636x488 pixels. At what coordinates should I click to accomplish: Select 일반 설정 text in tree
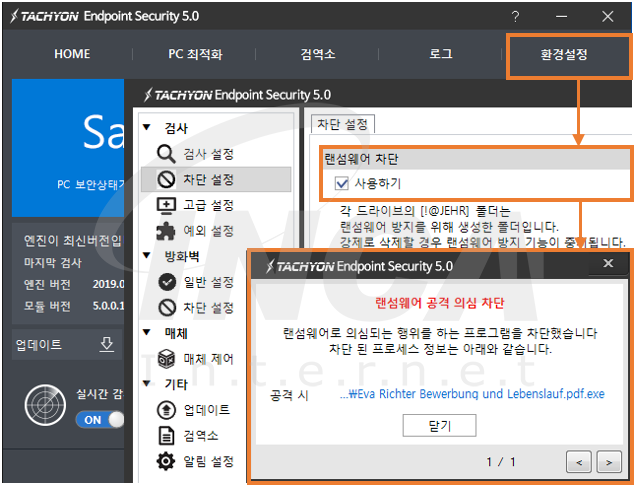point(208,282)
